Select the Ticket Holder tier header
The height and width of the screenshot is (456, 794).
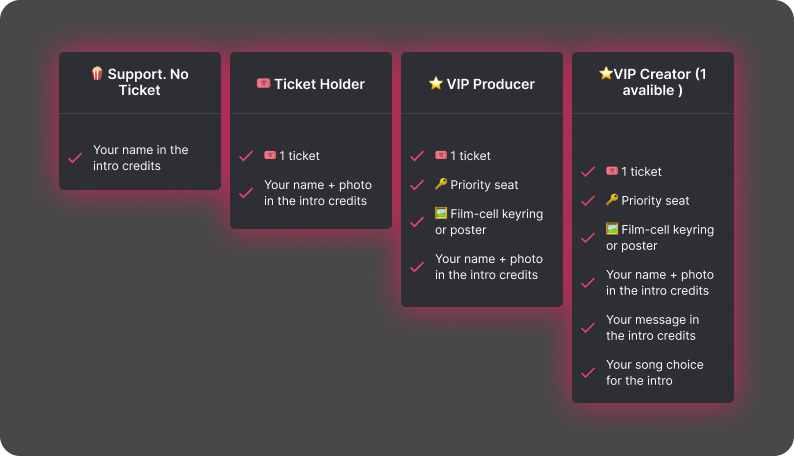click(x=311, y=84)
